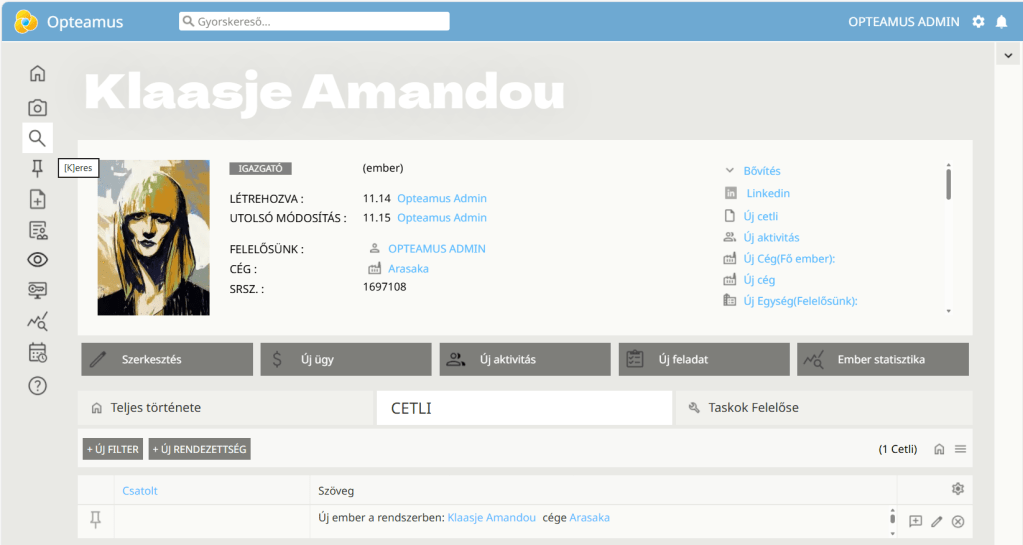This screenshot has width=1023, height=545.
Task: Click the camera icon in sidebar
Action: point(37,107)
